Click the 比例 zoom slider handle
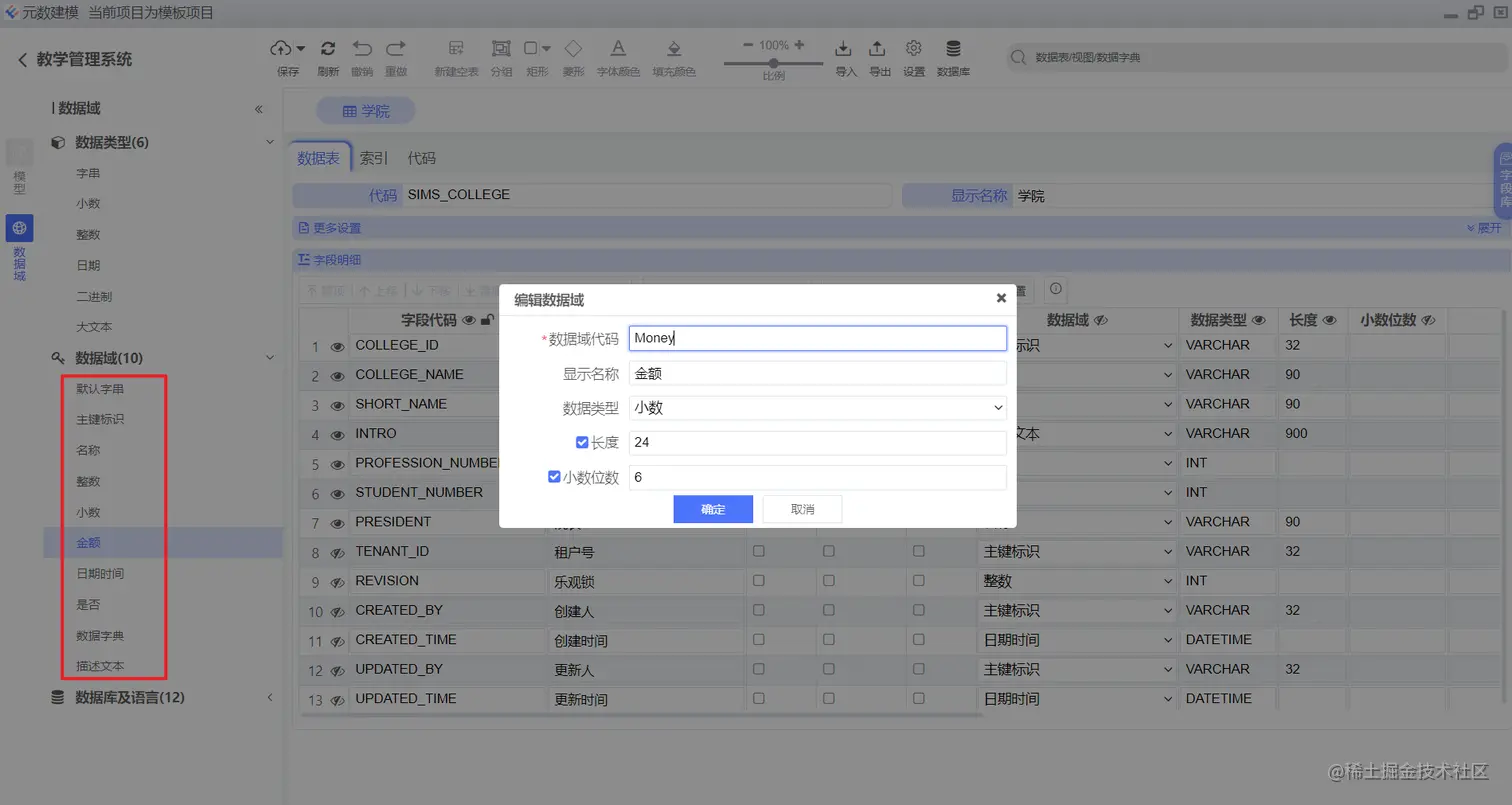Image resolution: width=1512 pixels, height=805 pixels. 773,63
